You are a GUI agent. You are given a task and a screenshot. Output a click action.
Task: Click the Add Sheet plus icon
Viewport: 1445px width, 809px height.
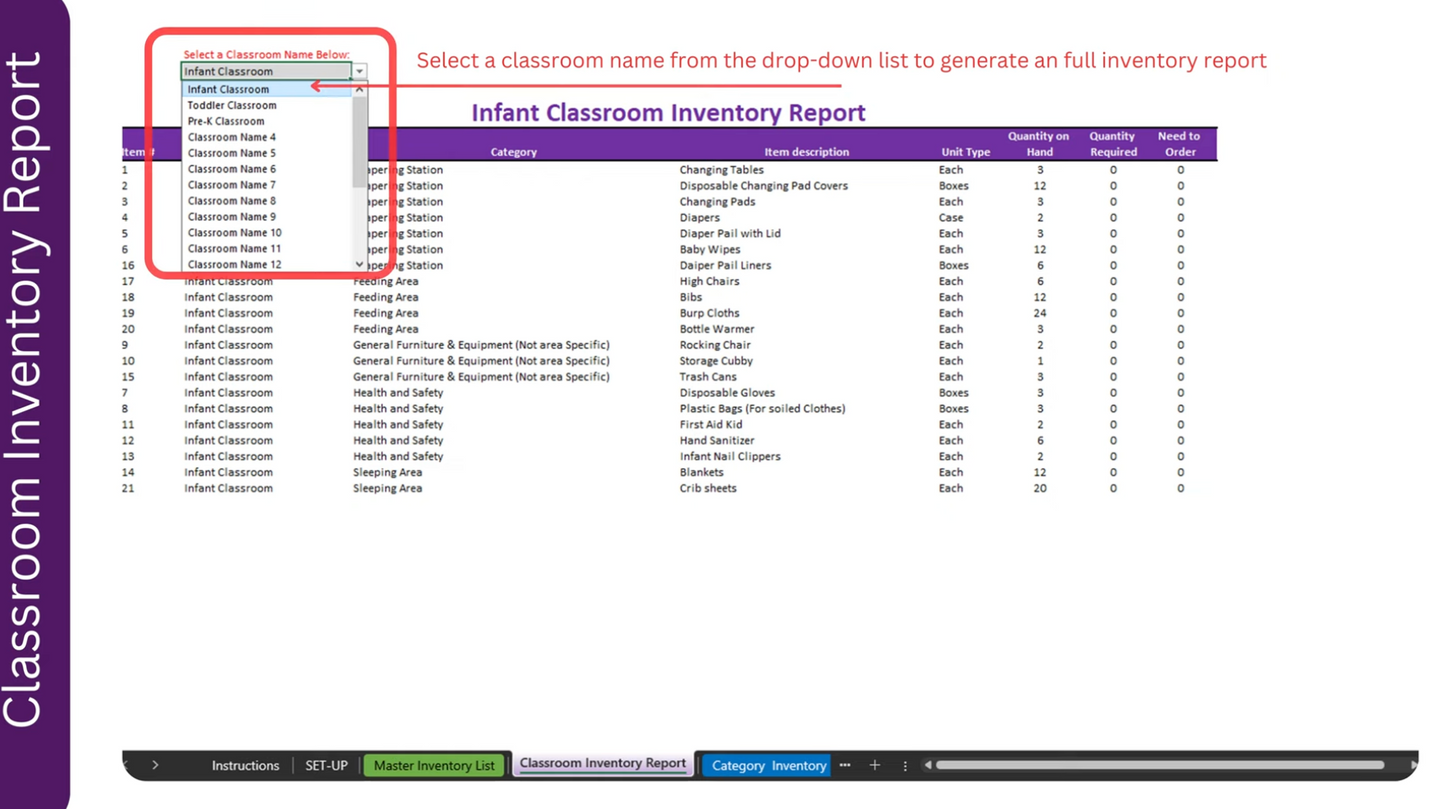tap(875, 765)
